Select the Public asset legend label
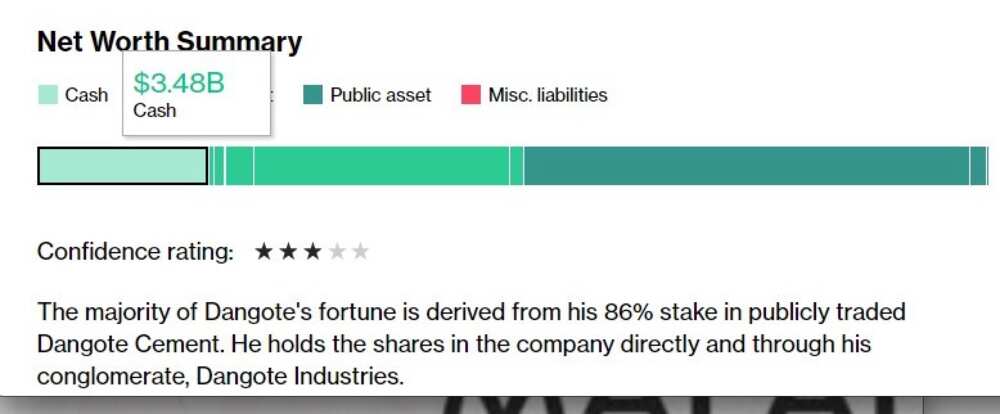The height and width of the screenshot is (414, 1000). [x=381, y=95]
